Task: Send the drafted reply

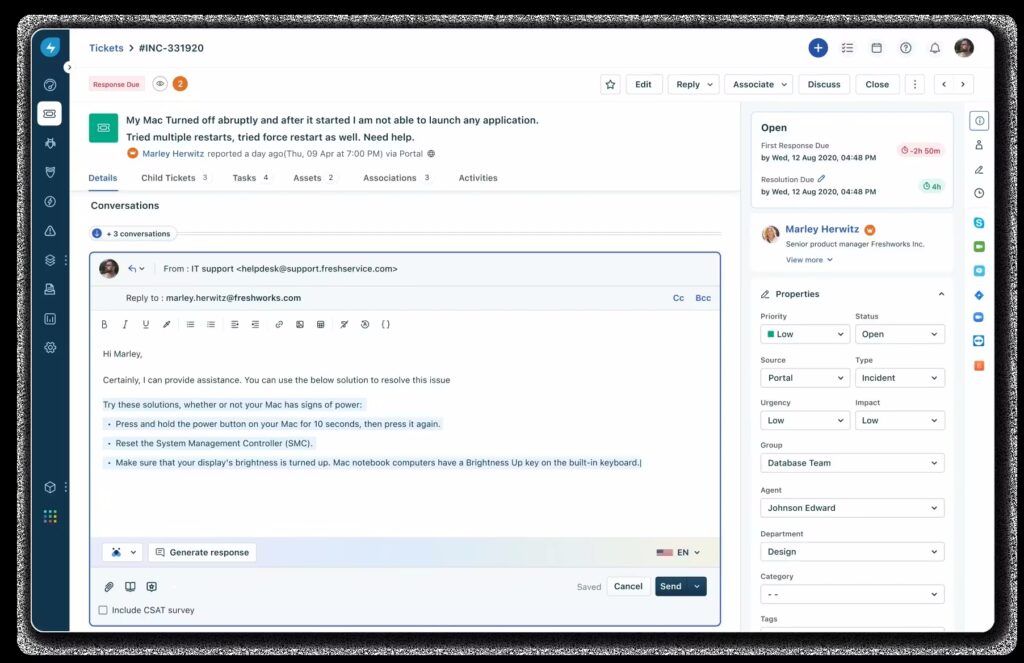Action: (670, 586)
